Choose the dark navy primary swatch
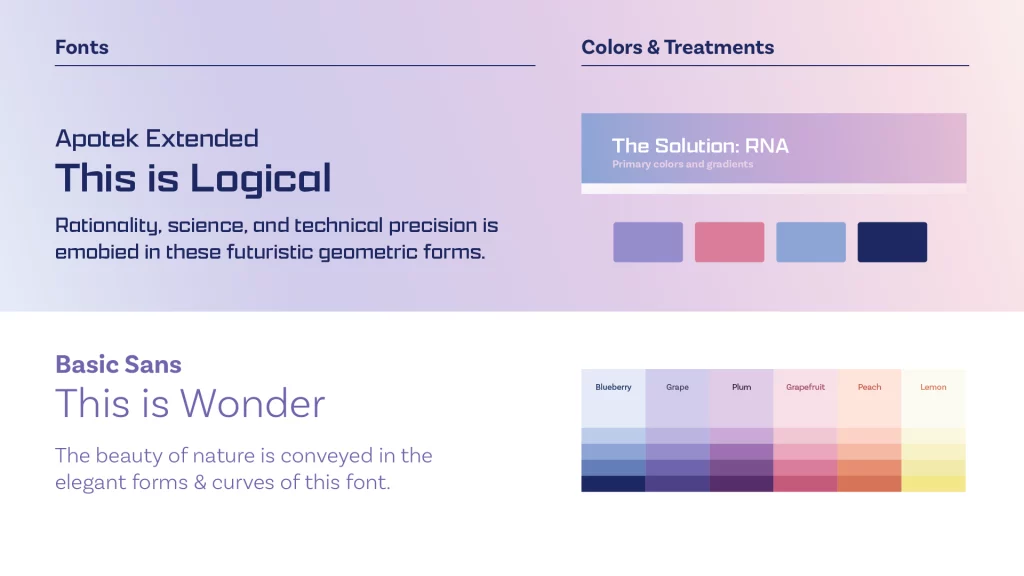1024x576 pixels. 892,242
